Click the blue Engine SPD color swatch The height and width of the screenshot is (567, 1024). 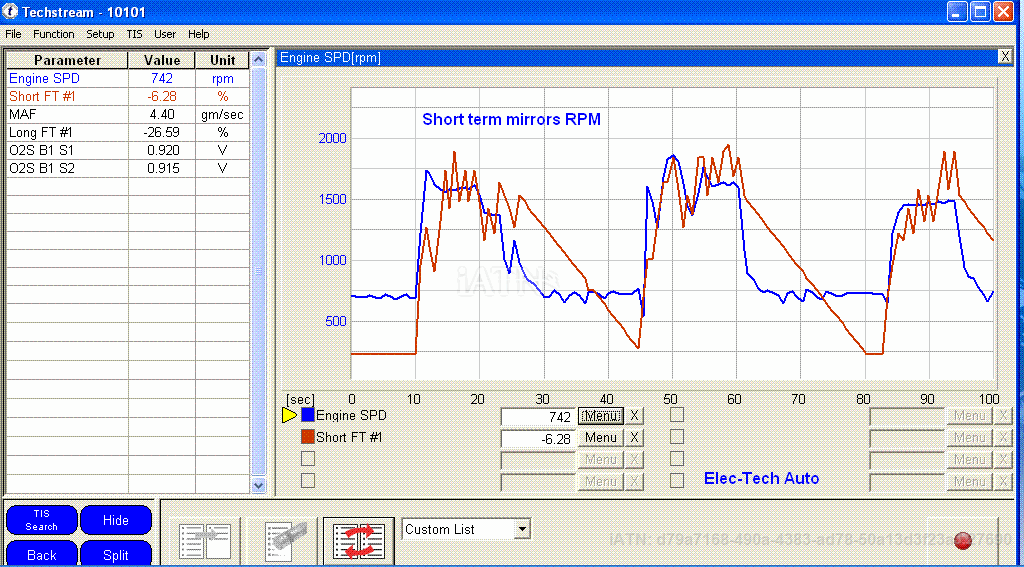(308, 415)
